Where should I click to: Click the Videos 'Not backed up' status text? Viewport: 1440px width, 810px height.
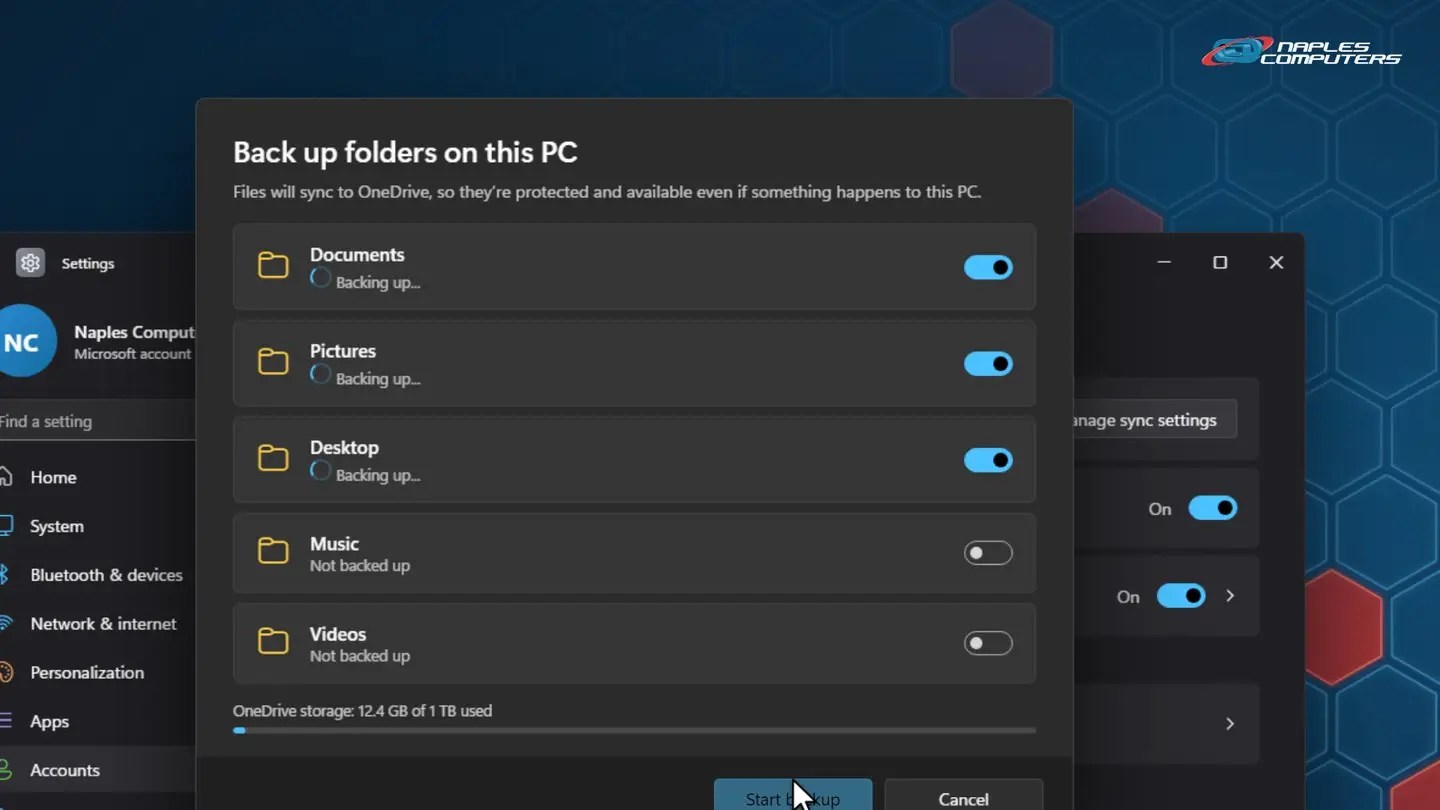click(x=360, y=656)
